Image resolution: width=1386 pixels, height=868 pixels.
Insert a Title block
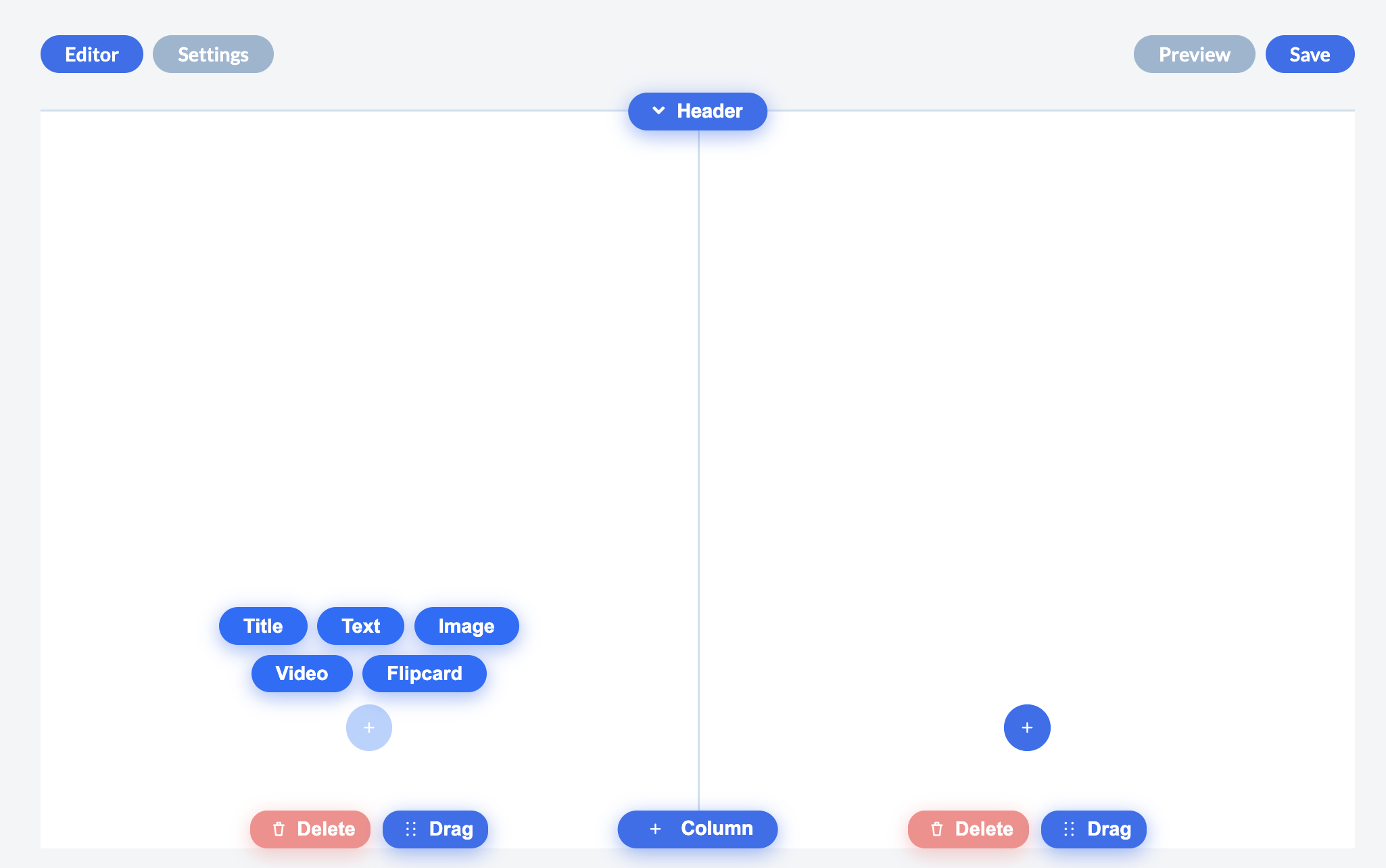pos(263,626)
